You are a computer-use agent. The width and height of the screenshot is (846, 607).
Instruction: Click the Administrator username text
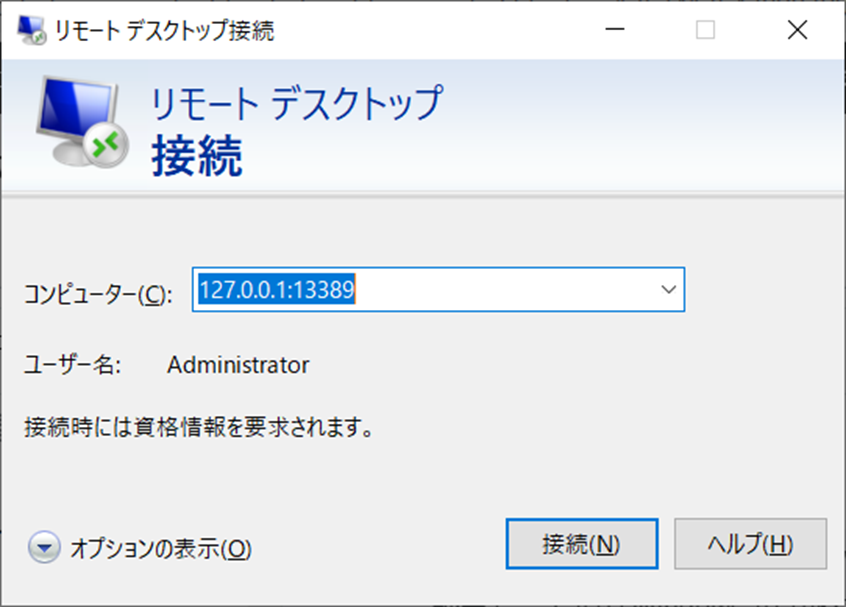tap(238, 365)
